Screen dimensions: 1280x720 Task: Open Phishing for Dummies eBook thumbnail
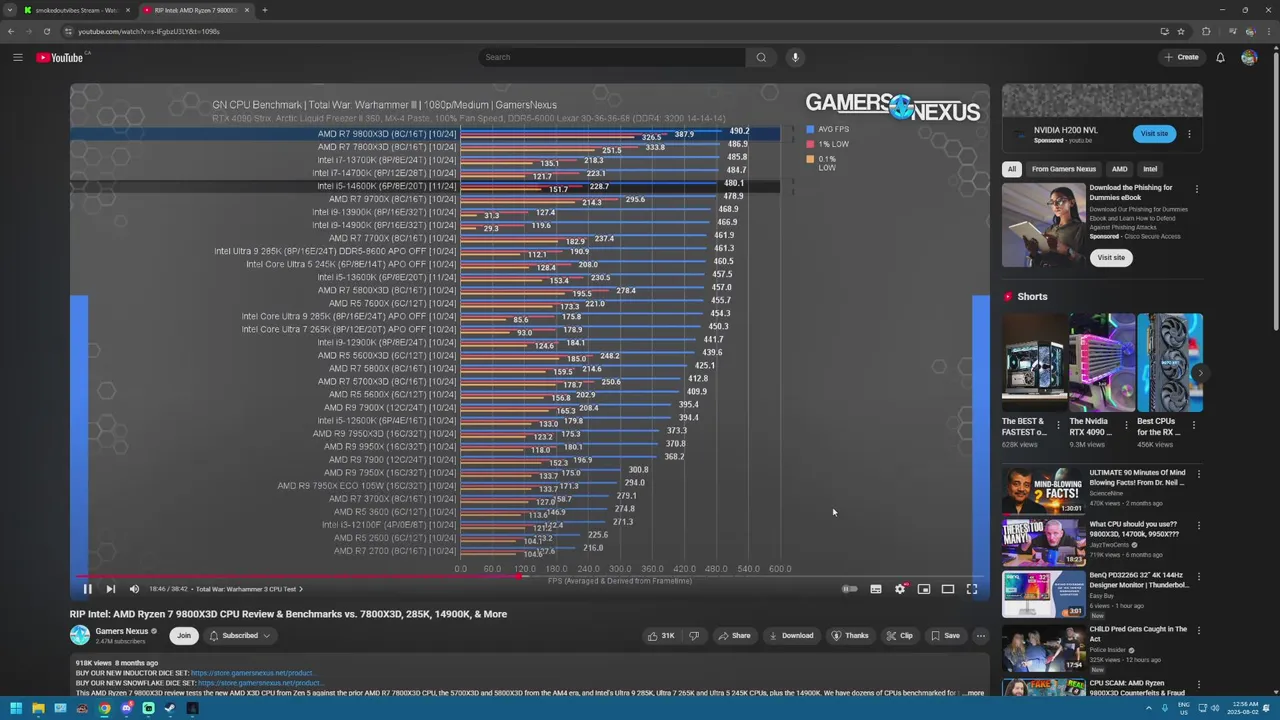pos(1043,225)
